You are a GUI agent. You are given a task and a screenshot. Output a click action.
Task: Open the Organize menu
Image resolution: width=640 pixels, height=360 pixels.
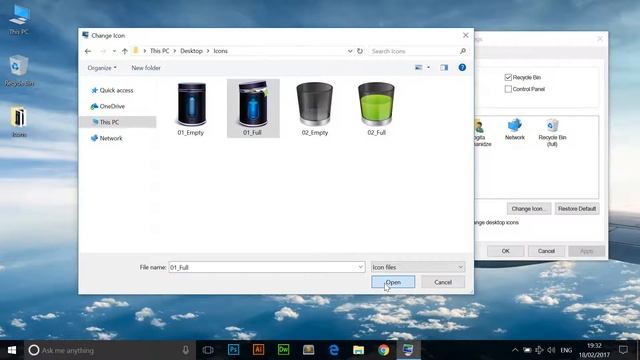[x=102, y=68]
